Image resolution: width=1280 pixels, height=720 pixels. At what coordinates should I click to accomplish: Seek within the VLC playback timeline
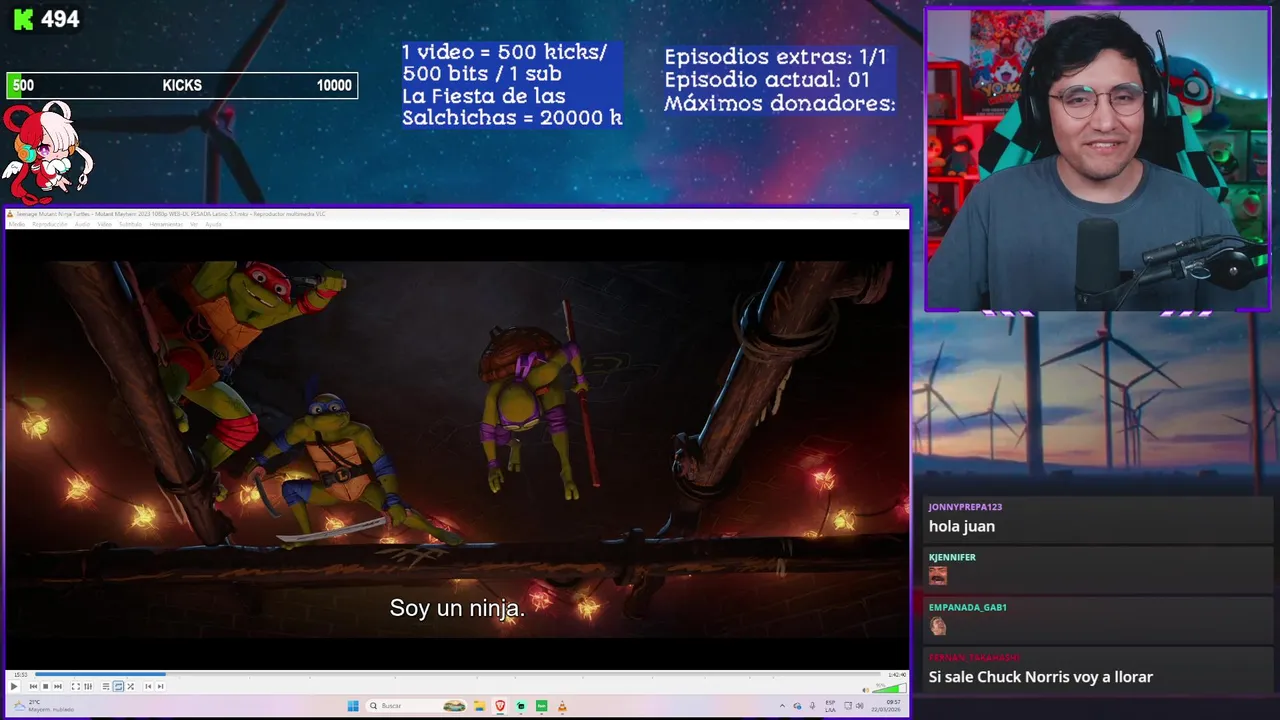click(x=458, y=674)
